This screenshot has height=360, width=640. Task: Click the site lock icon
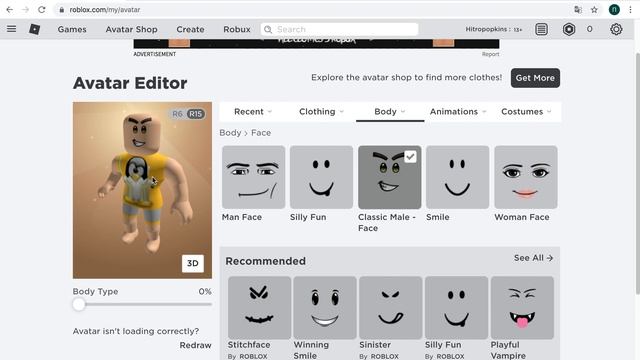click(x=62, y=9)
